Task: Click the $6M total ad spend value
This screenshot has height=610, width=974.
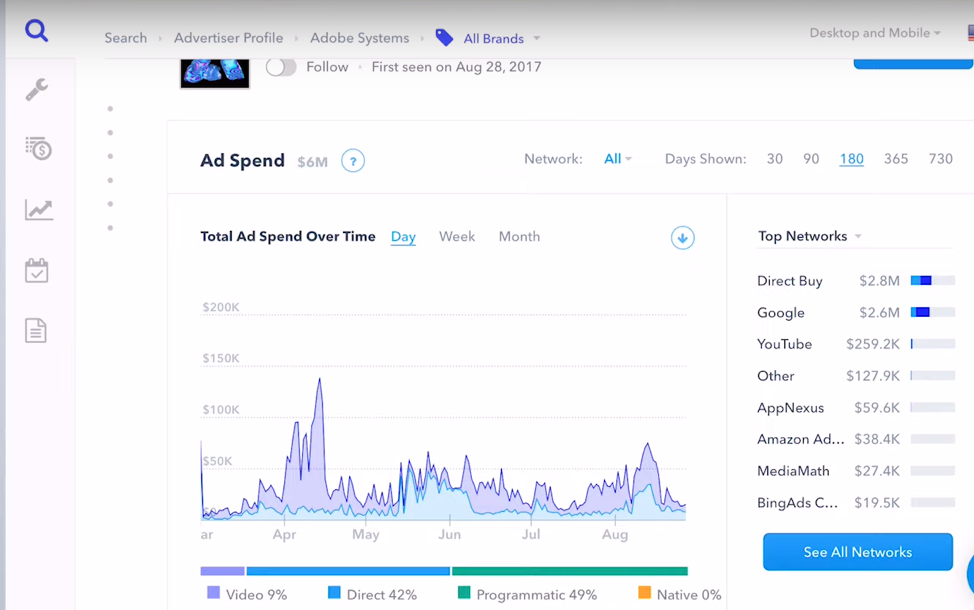Action: pyautogui.click(x=312, y=162)
